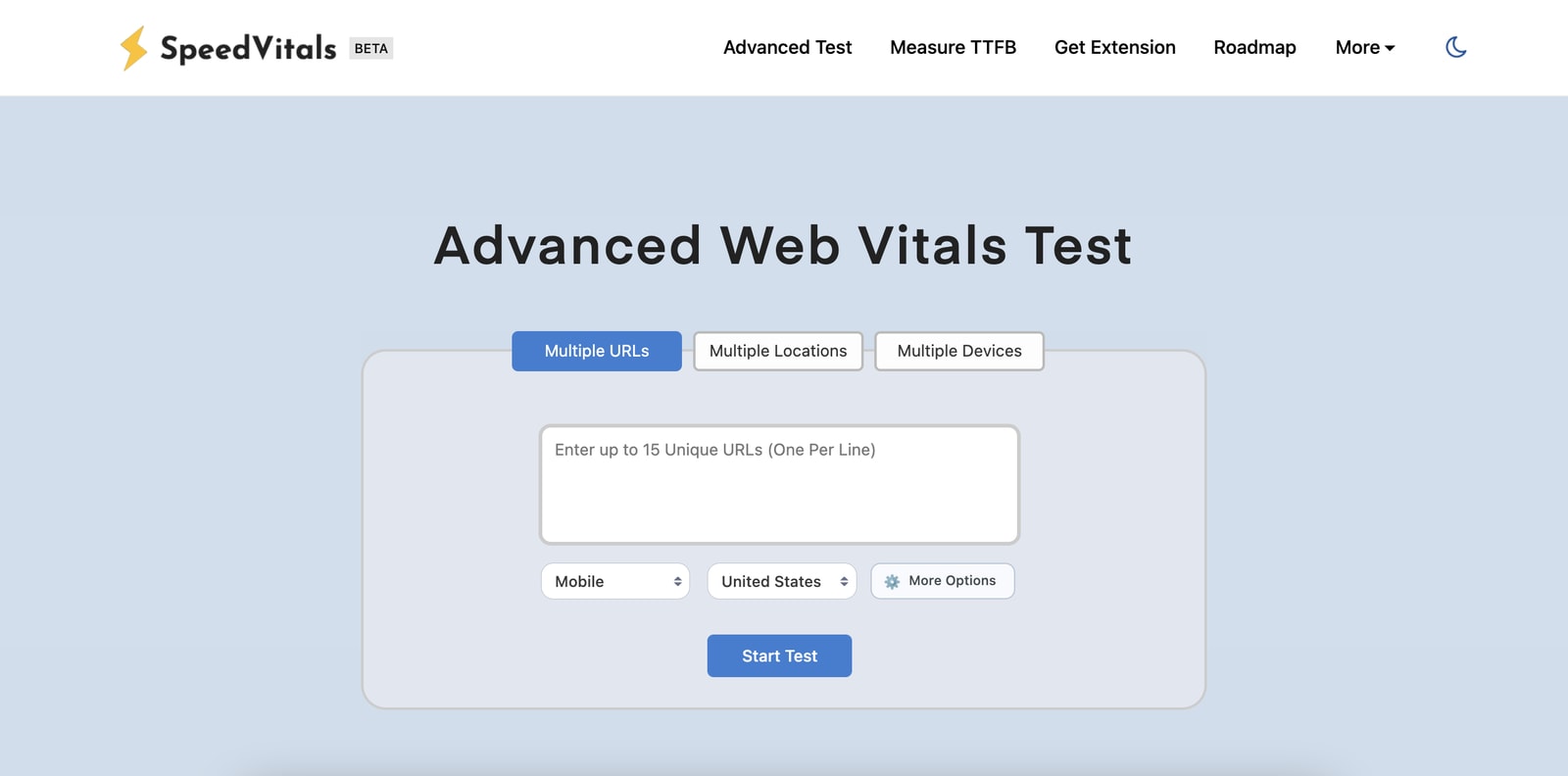This screenshot has width=1568, height=776.
Task: Open the United States location dropdown
Action: 782,581
